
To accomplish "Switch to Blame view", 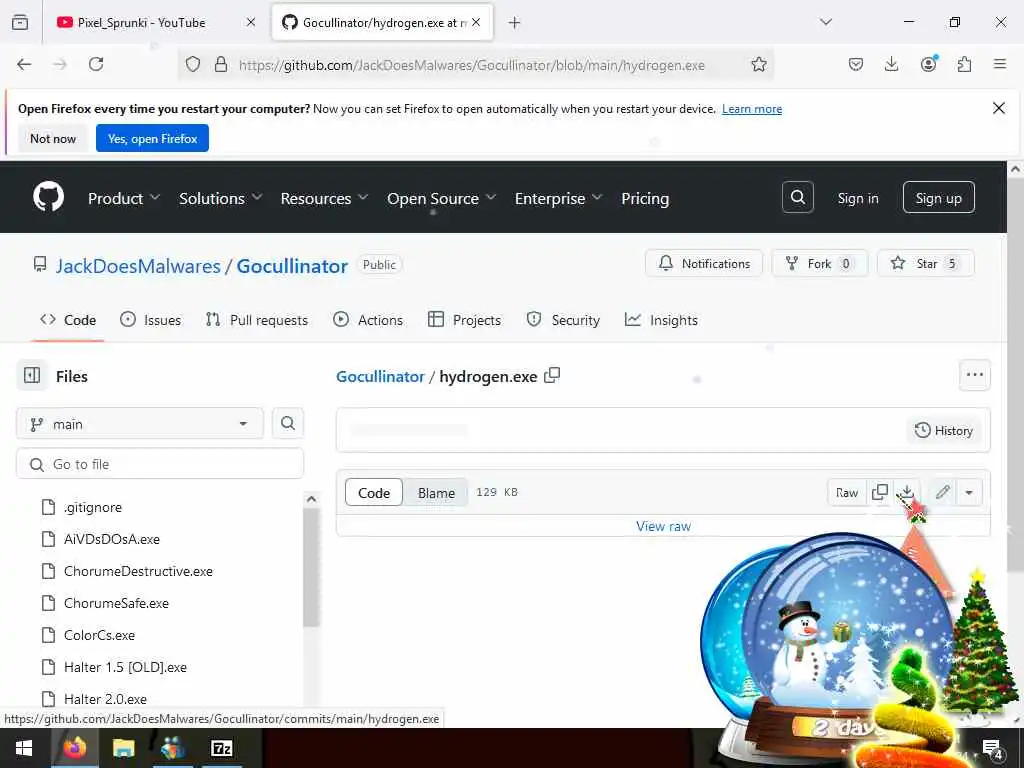I will tap(436, 492).
